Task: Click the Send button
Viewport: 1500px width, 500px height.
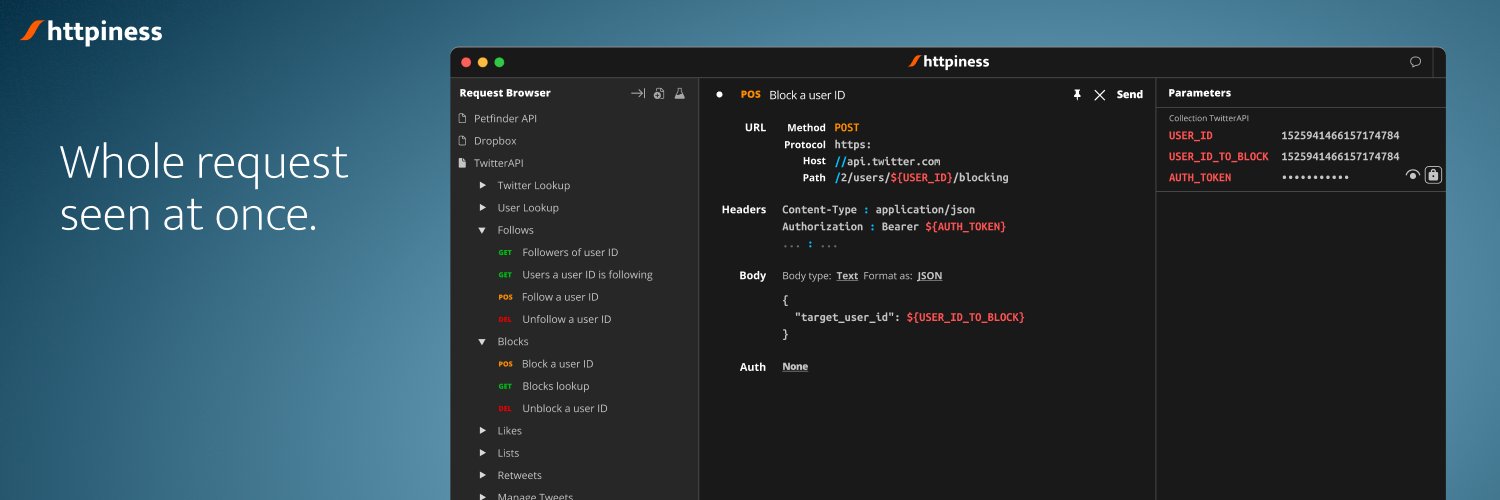Action: pyautogui.click(x=1130, y=94)
